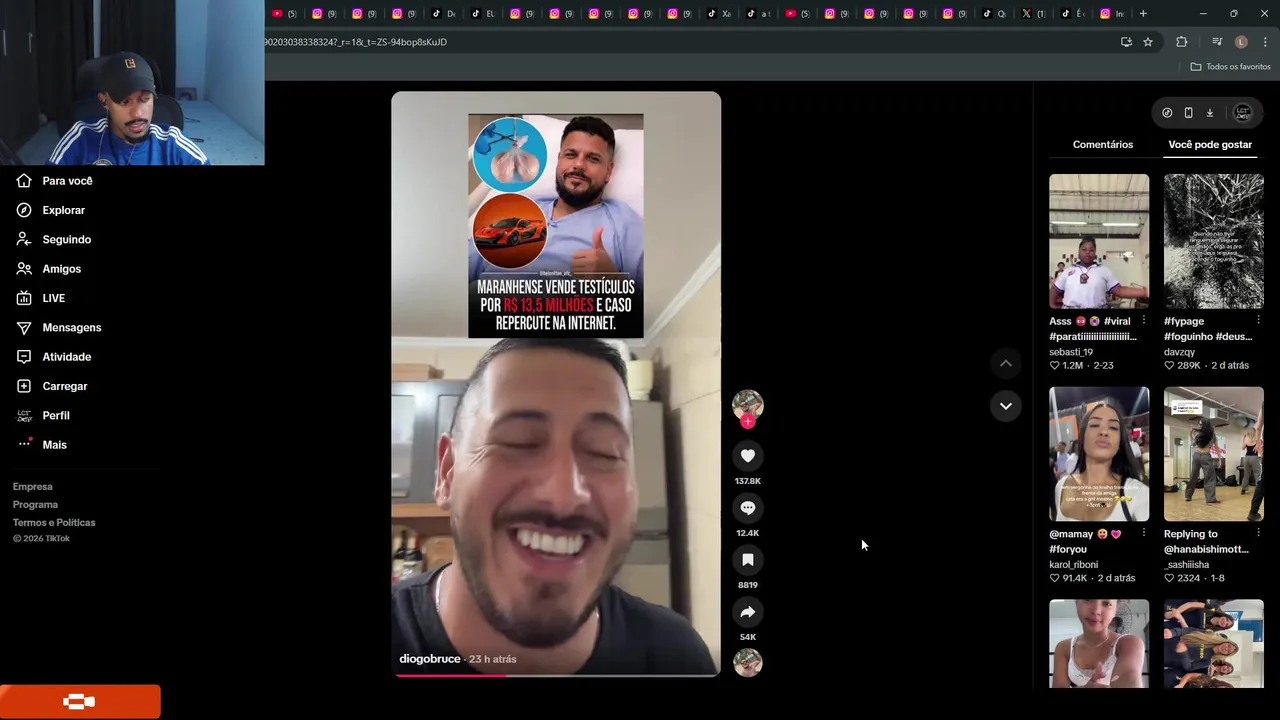The image size is (1280, 720).
Task: Open a new browser tab
Action: click(x=1143, y=14)
